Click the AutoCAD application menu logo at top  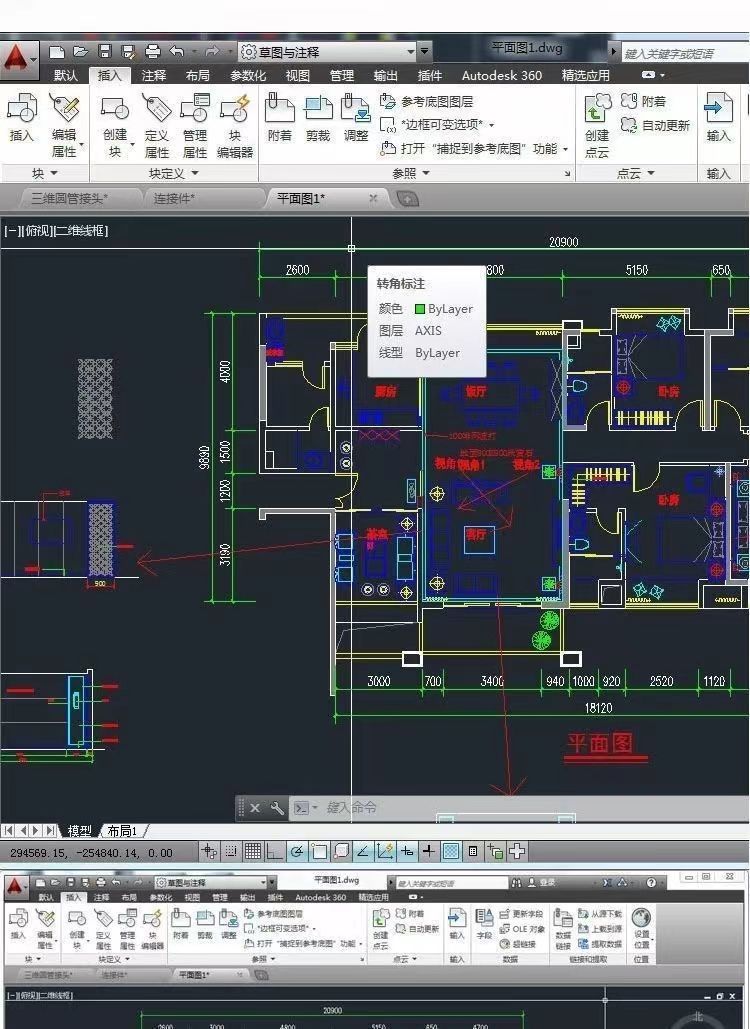[17, 58]
